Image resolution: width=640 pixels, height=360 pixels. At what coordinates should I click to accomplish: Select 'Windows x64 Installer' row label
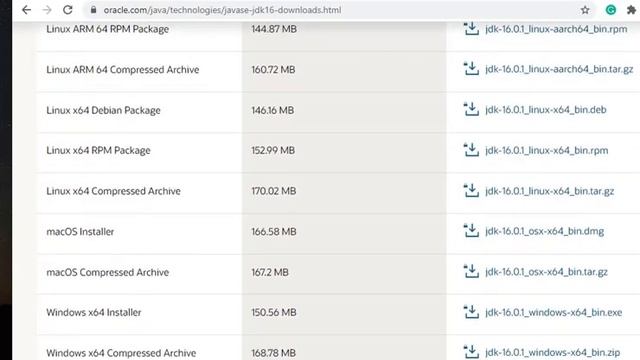tap(93, 312)
